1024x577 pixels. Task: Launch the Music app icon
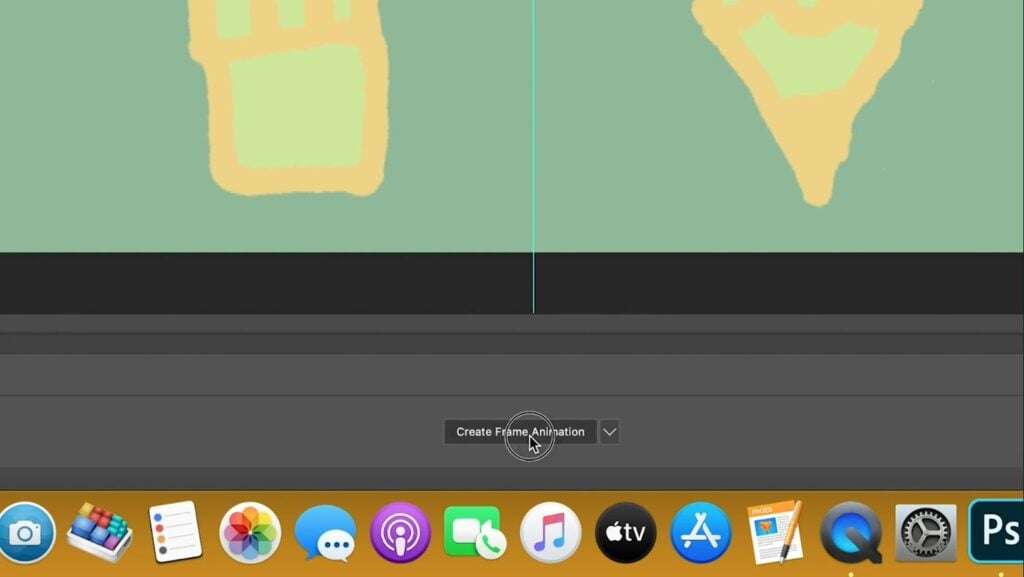tap(550, 532)
